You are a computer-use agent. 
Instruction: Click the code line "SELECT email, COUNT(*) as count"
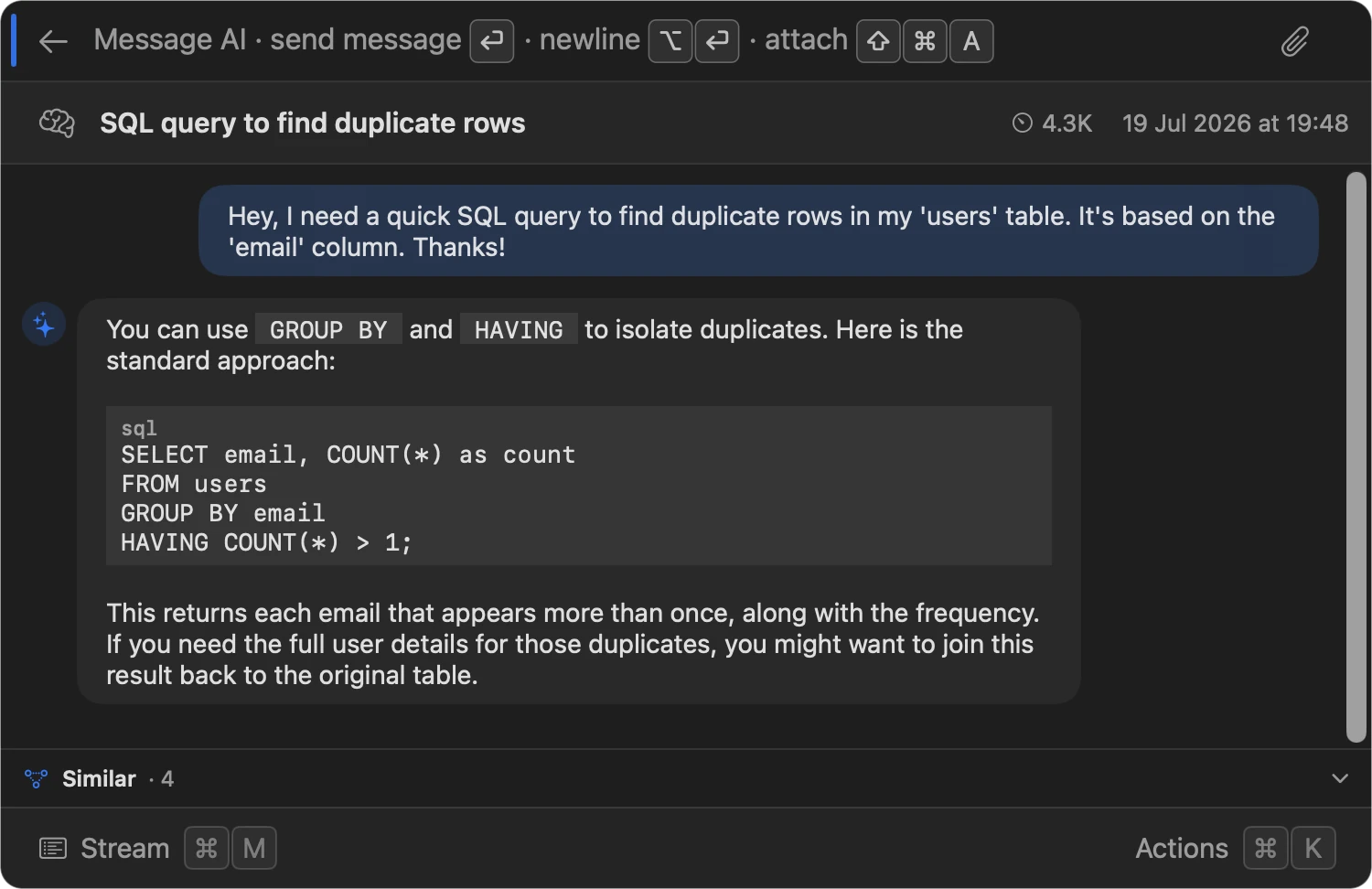pos(348,455)
